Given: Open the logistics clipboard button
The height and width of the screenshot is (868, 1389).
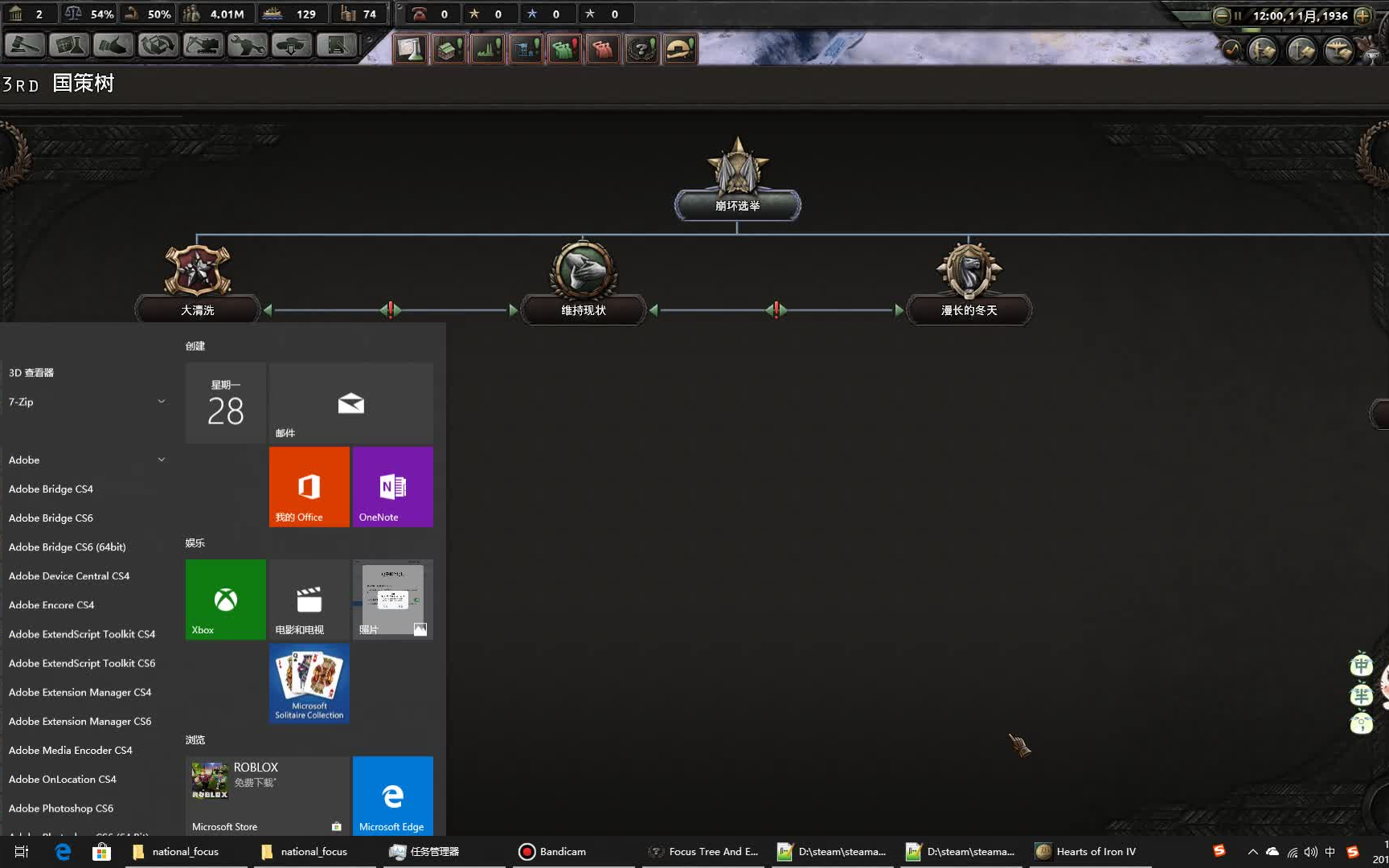Looking at the screenshot, I should (336, 46).
